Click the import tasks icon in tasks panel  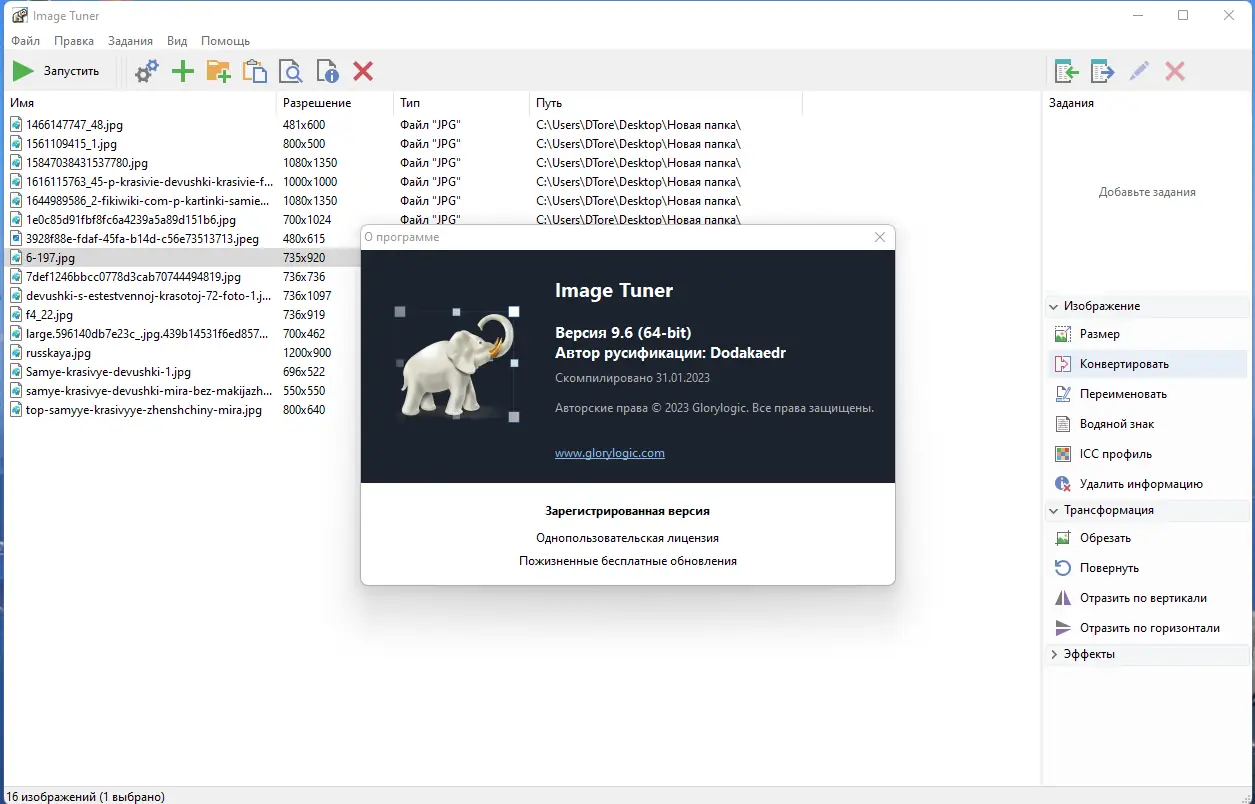coord(1066,71)
